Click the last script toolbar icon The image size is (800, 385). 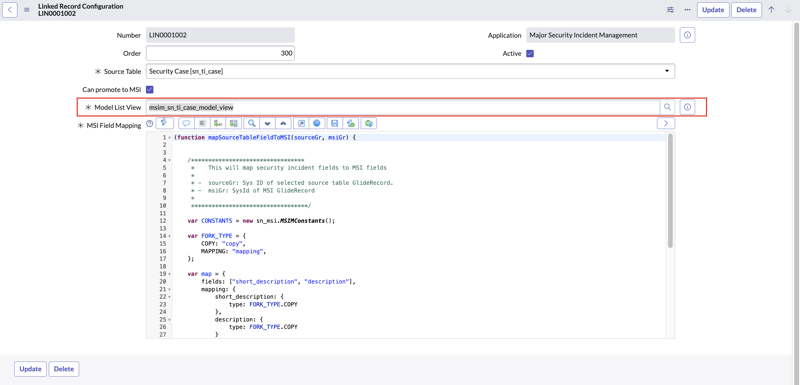click(x=369, y=123)
